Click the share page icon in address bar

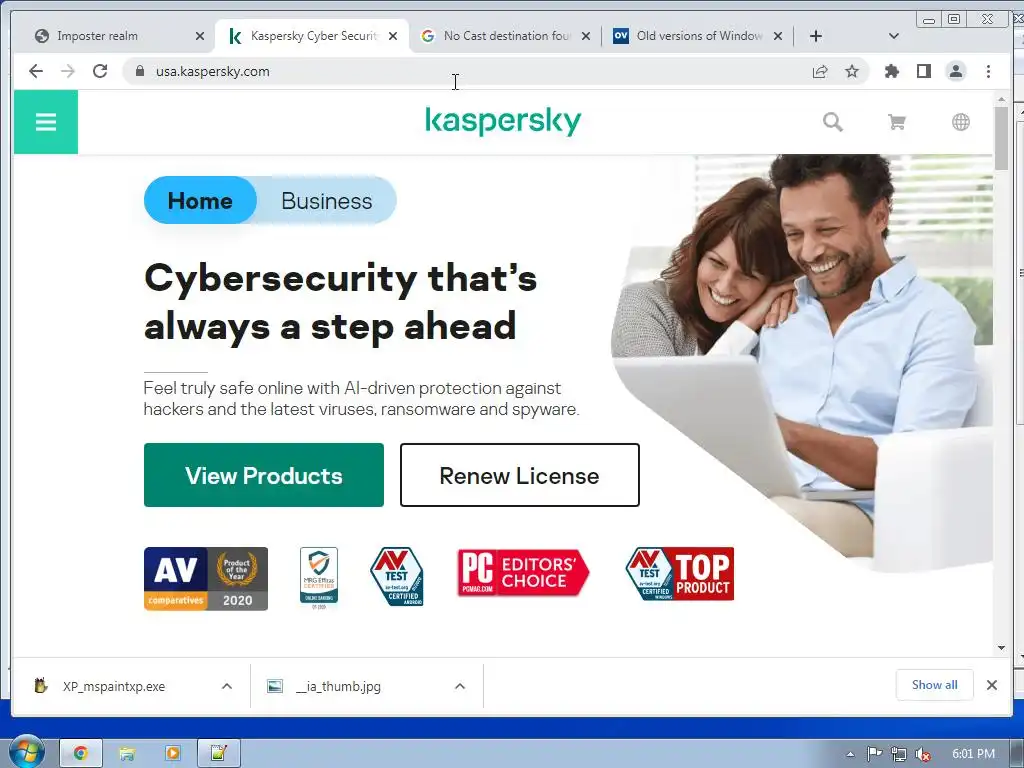[x=820, y=71]
